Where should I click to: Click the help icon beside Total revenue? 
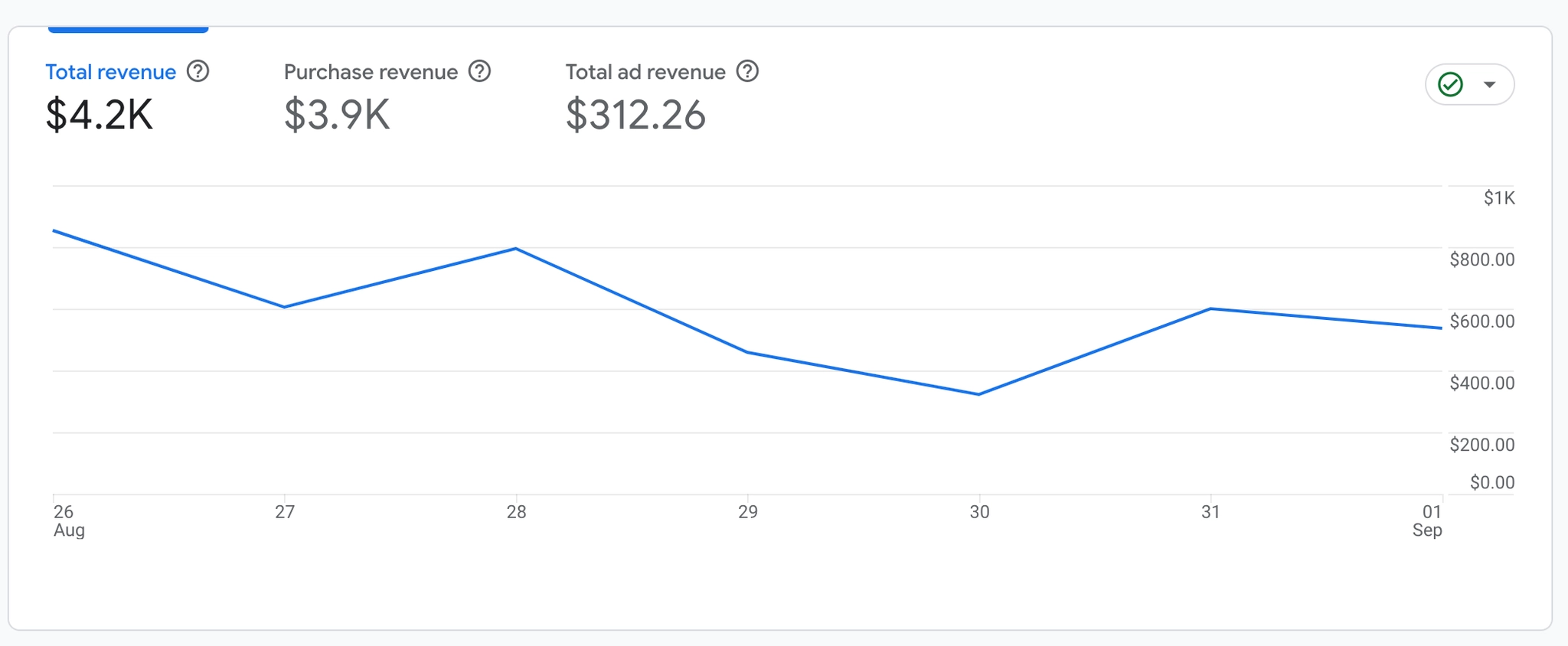[198, 71]
